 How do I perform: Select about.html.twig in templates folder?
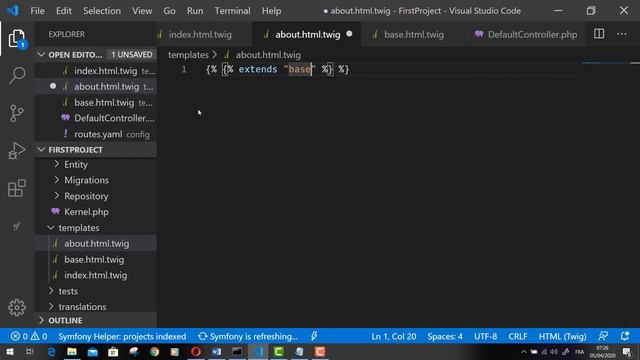coord(96,243)
